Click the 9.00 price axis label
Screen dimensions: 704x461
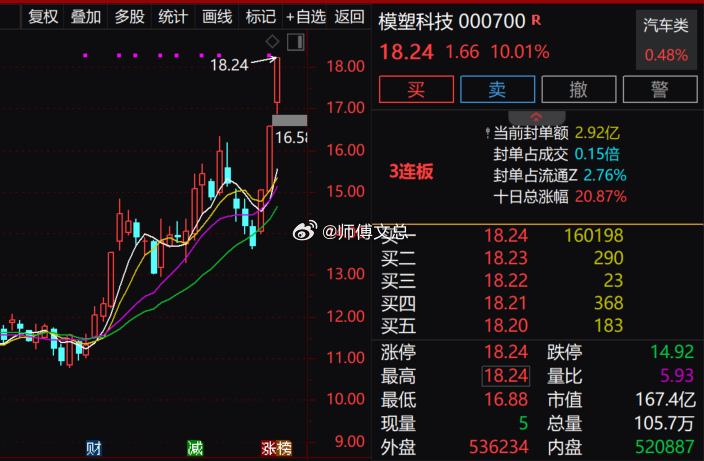[x=350, y=442]
